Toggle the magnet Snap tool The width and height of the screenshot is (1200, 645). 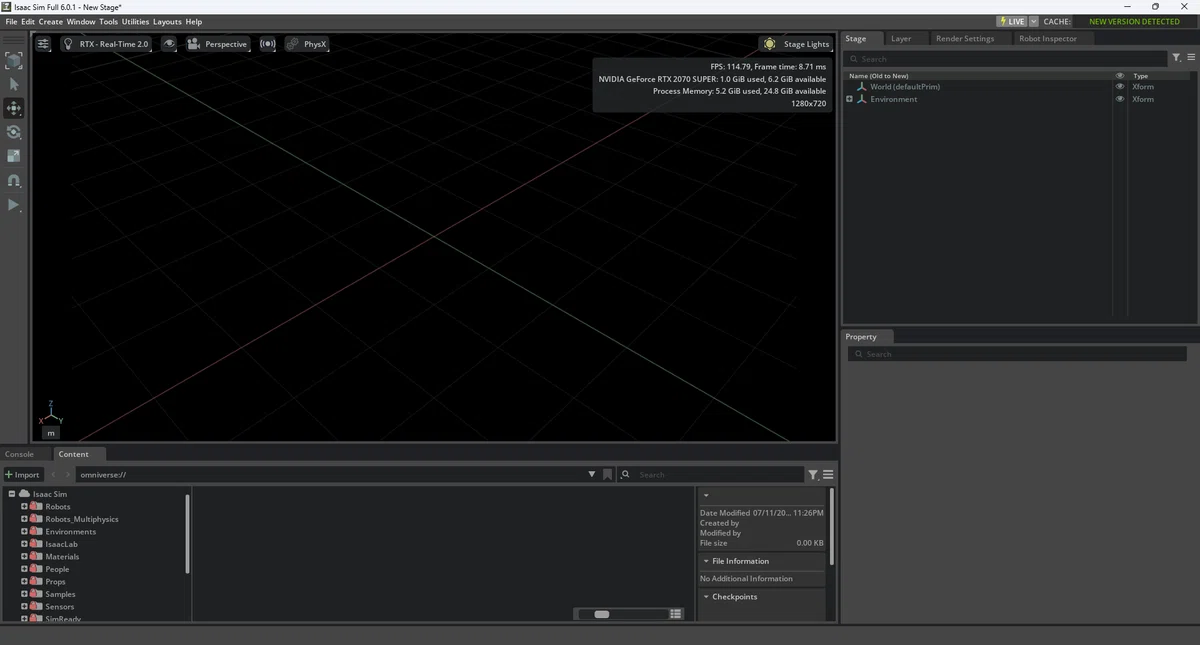(14, 181)
